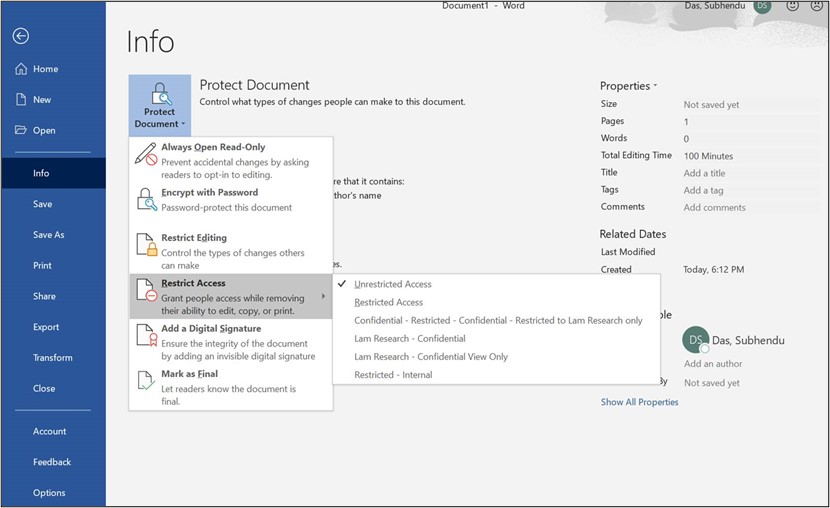Viewport: 830px width, 508px height.
Task: Click the Show All Properties link
Action: click(x=639, y=402)
